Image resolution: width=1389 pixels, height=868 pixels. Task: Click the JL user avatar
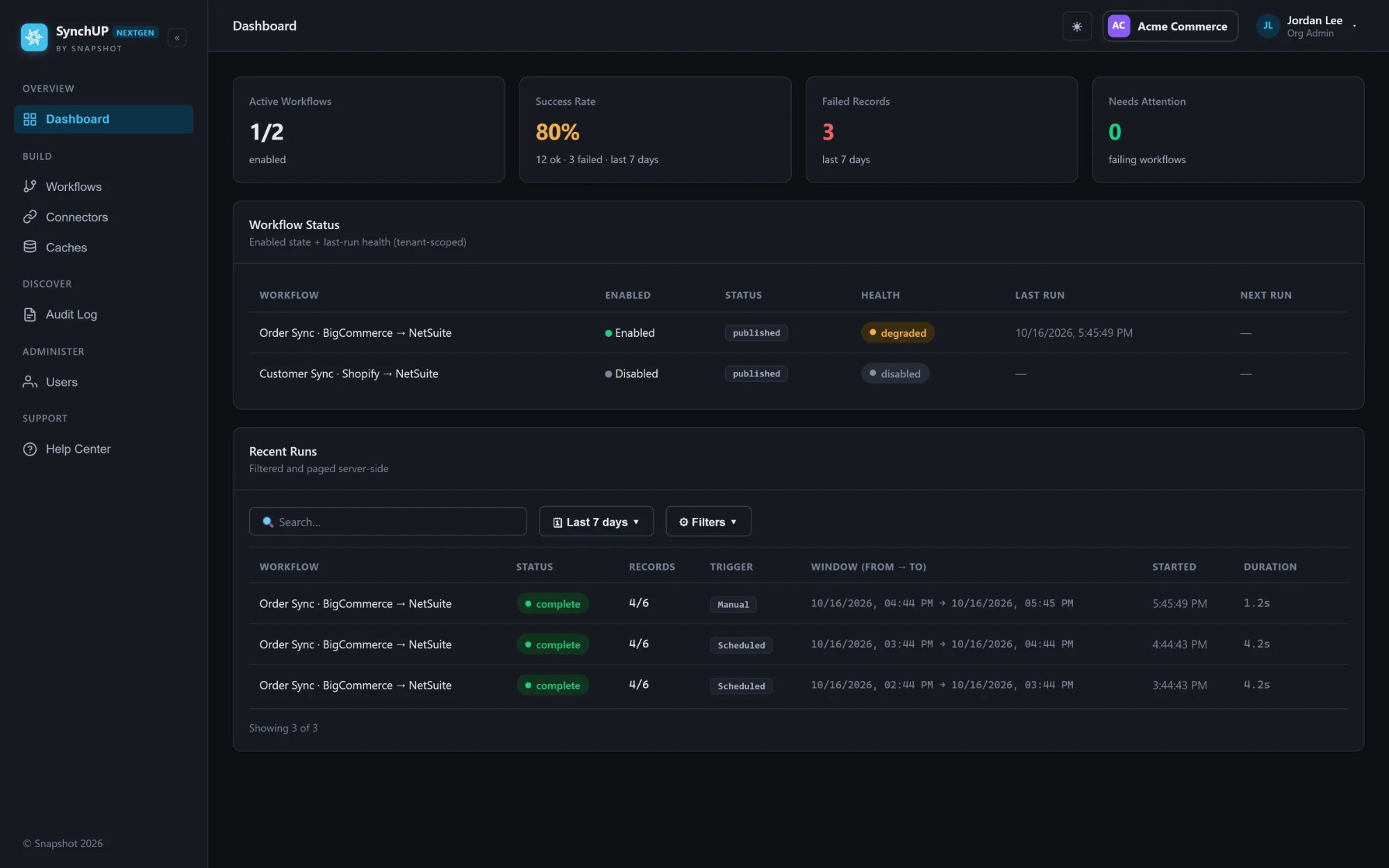coord(1268,26)
